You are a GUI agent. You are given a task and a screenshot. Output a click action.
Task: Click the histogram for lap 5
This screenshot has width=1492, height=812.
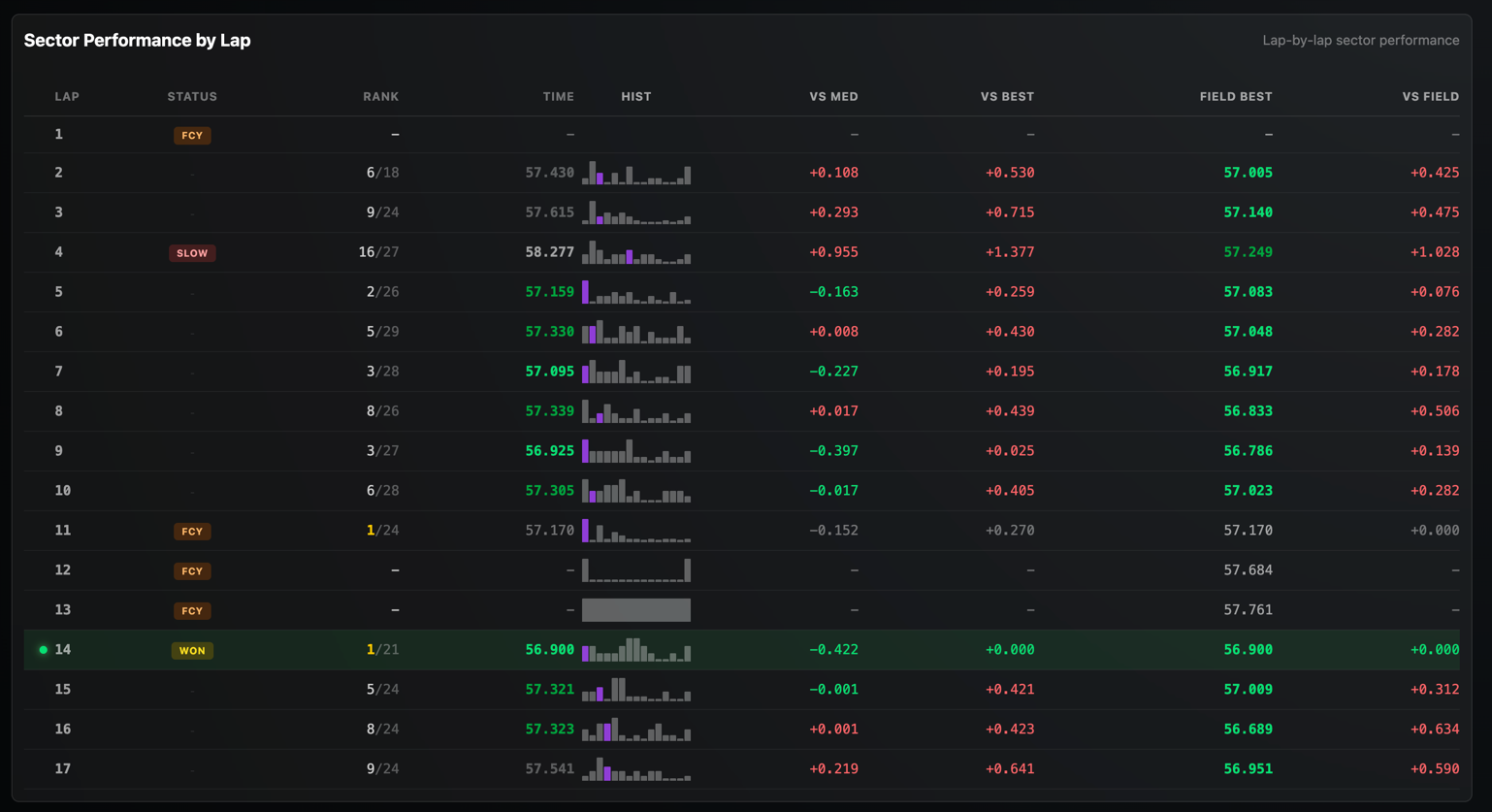636,292
